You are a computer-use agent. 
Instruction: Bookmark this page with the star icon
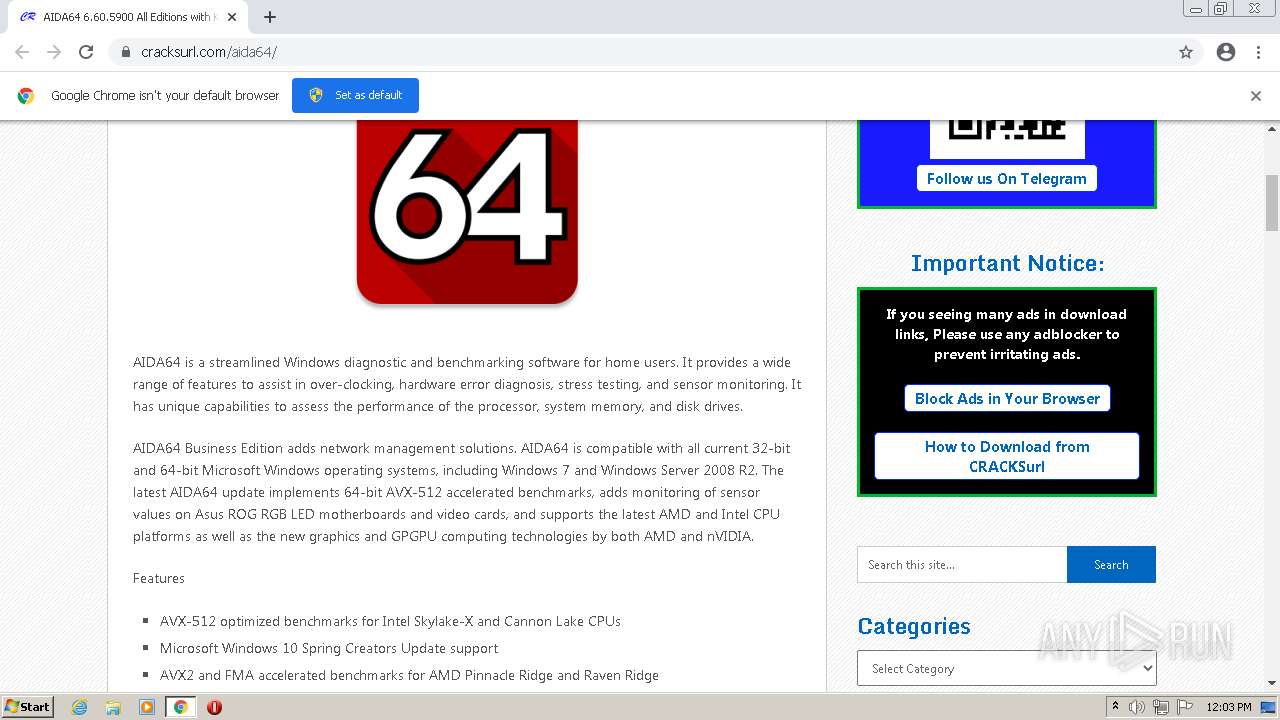pos(1186,52)
